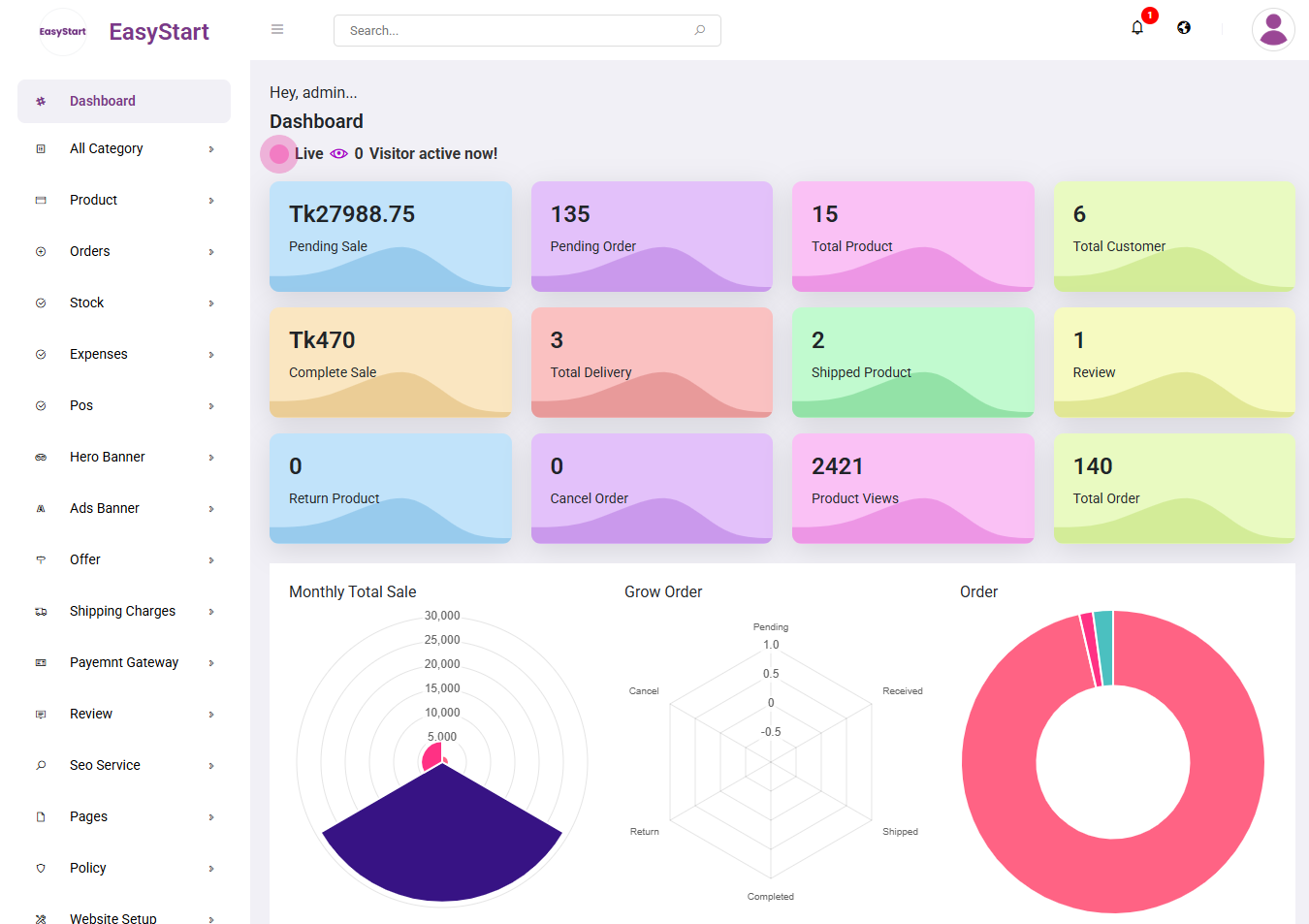The image size is (1309, 924).
Task: Click the search magnifier icon
Action: pos(700,30)
